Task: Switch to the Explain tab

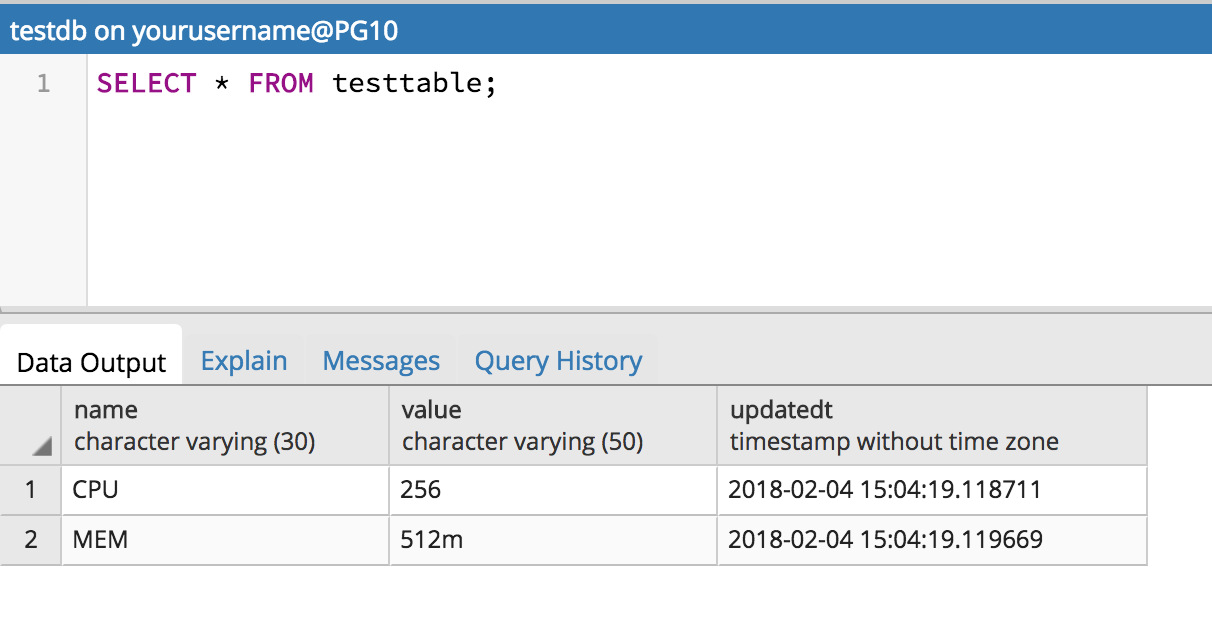Action: pyautogui.click(x=243, y=360)
